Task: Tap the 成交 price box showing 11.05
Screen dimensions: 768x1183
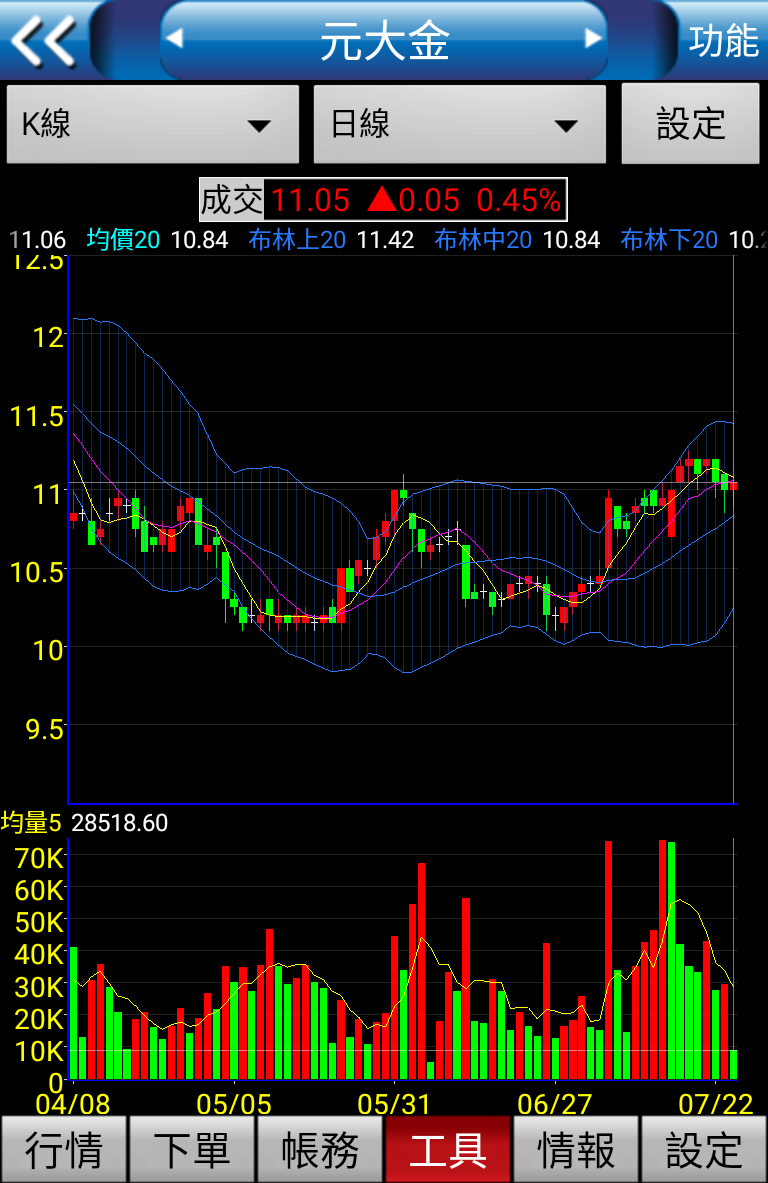Action: 383,200
